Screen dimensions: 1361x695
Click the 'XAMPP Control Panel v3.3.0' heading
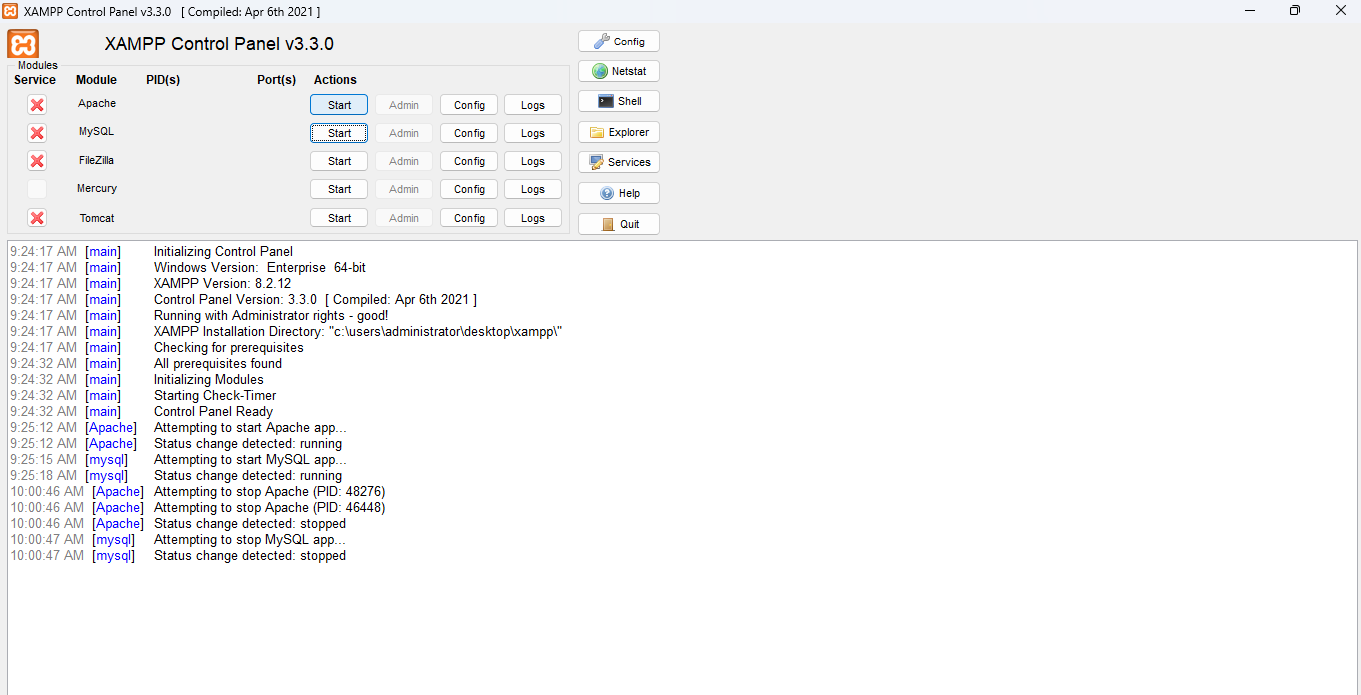pos(219,44)
